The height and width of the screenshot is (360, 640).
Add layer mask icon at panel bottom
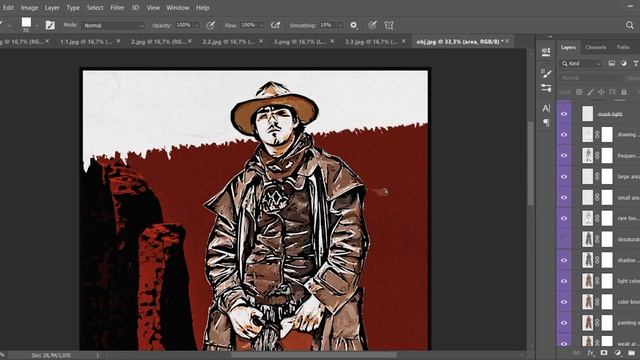tap(604, 353)
